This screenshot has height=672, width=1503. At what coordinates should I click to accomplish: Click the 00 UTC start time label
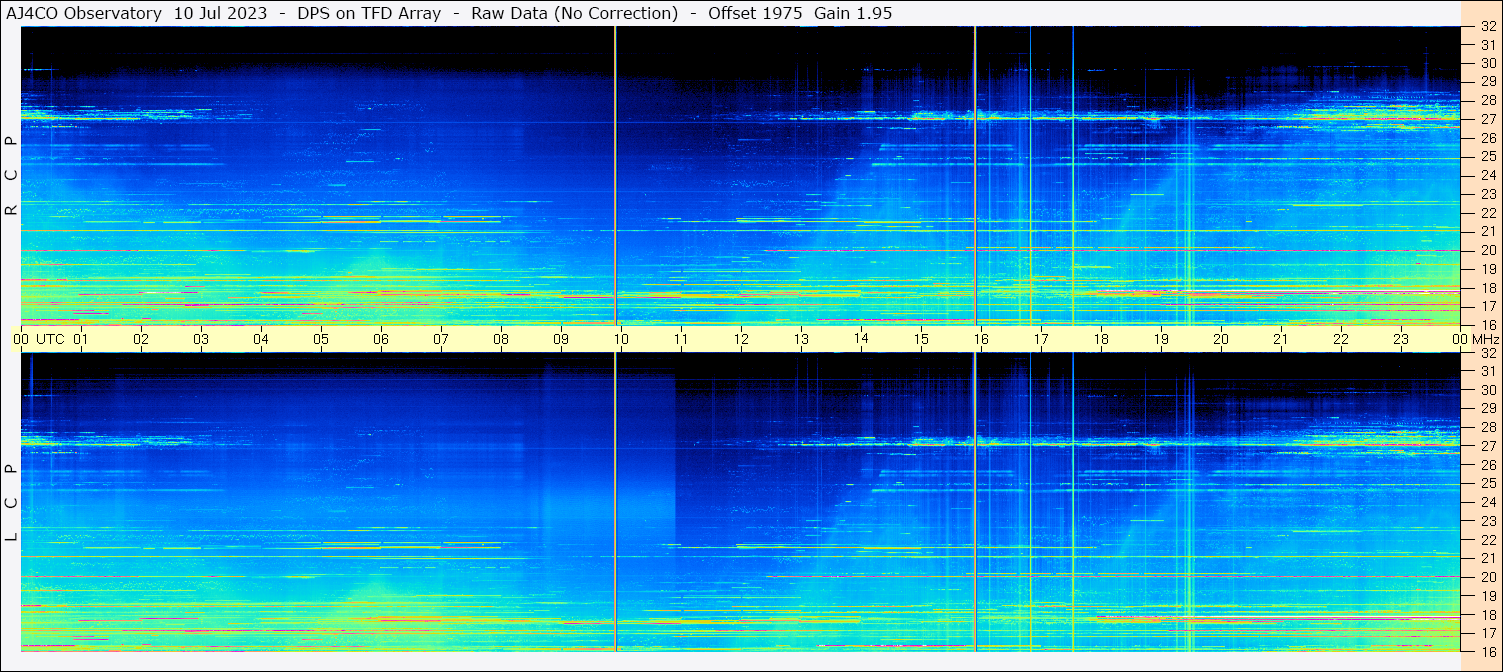coord(39,339)
